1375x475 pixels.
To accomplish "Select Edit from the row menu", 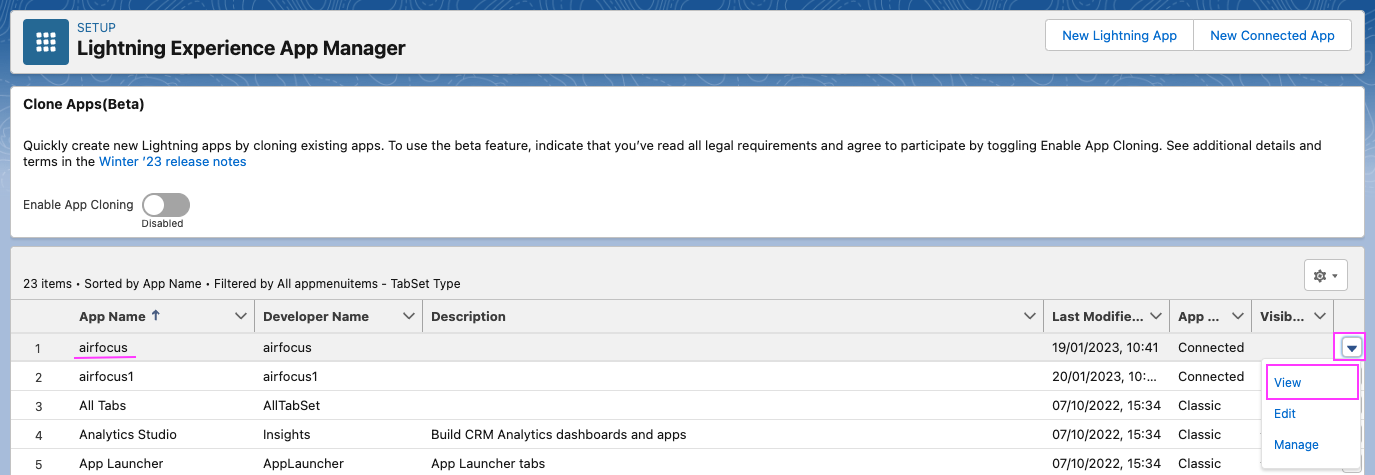I will coord(1285,414).
